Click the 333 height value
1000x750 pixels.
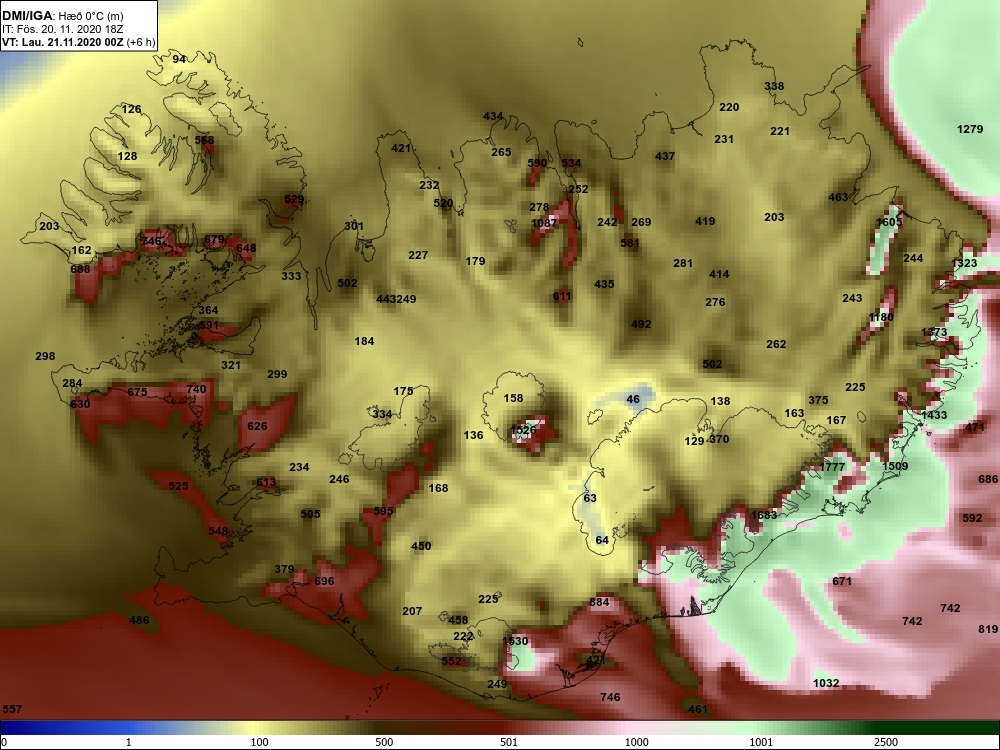point(291,276)
